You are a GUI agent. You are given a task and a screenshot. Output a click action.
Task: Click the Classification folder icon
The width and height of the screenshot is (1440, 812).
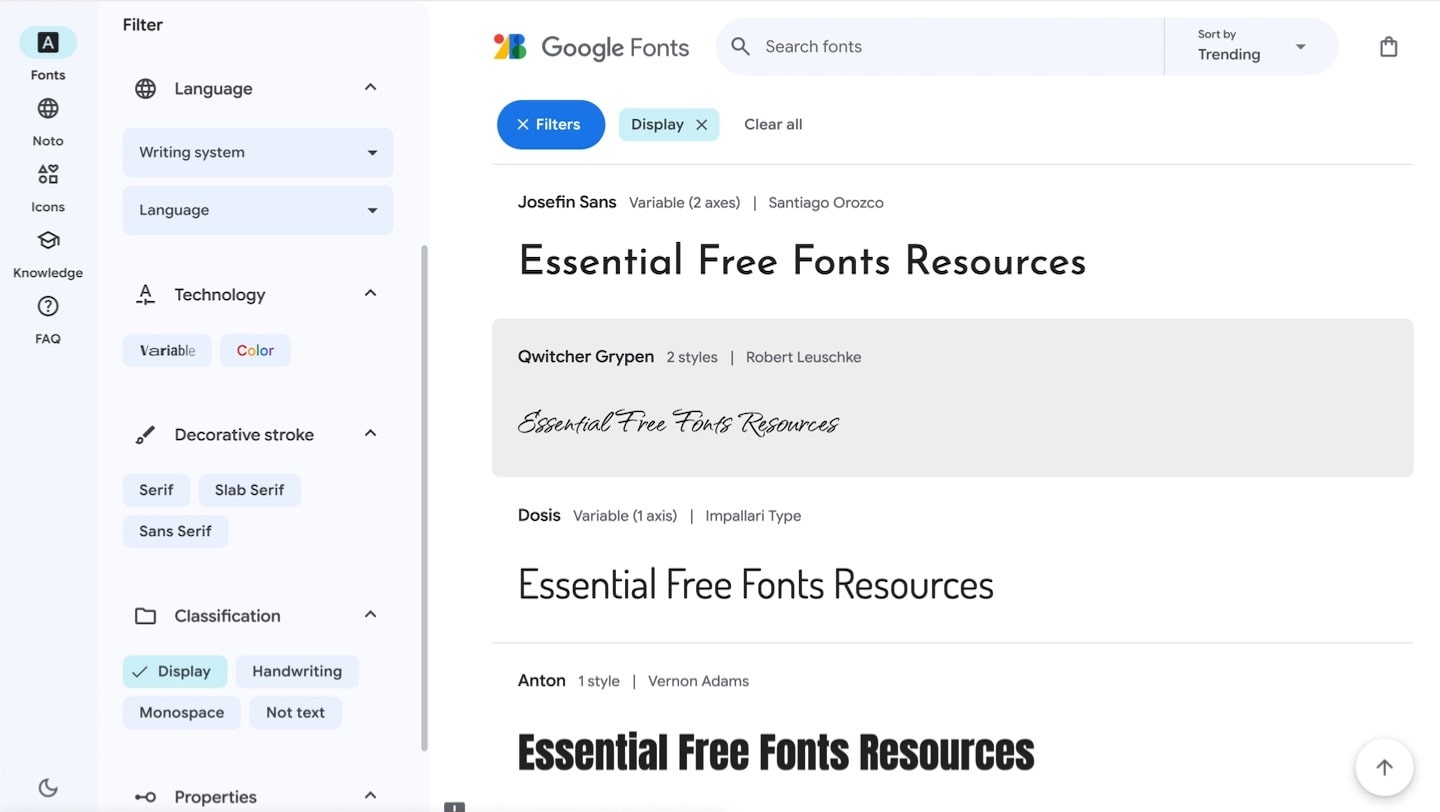tap(145, 616)
